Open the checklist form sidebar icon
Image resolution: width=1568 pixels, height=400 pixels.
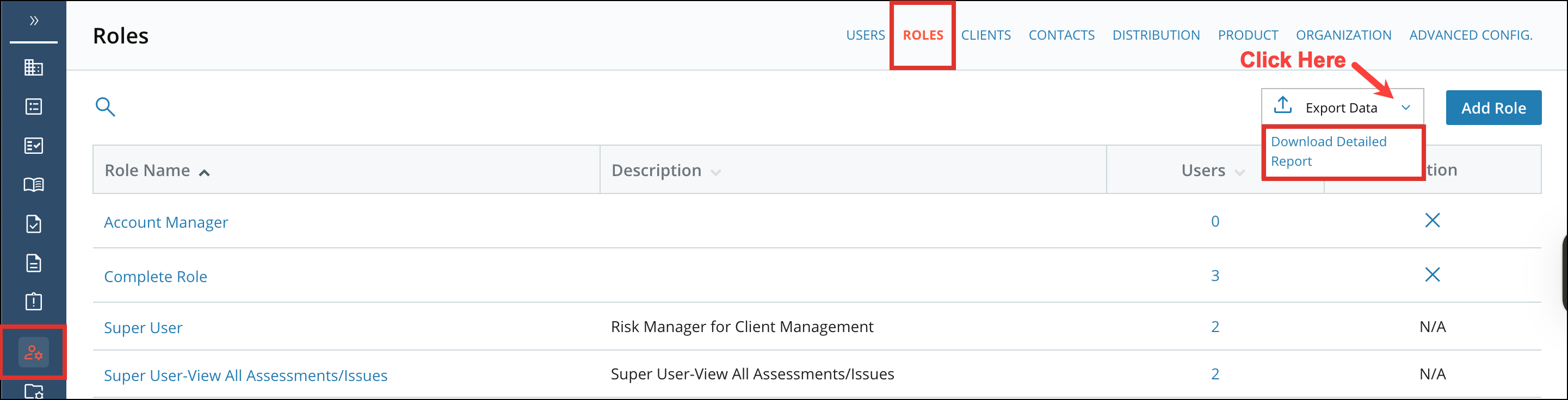(x=34, y=146)
